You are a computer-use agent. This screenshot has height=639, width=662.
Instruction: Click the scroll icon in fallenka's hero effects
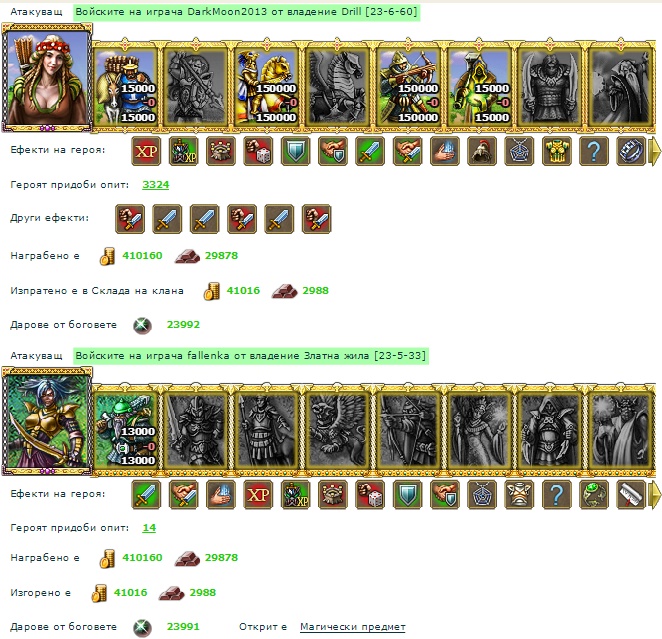630,494
